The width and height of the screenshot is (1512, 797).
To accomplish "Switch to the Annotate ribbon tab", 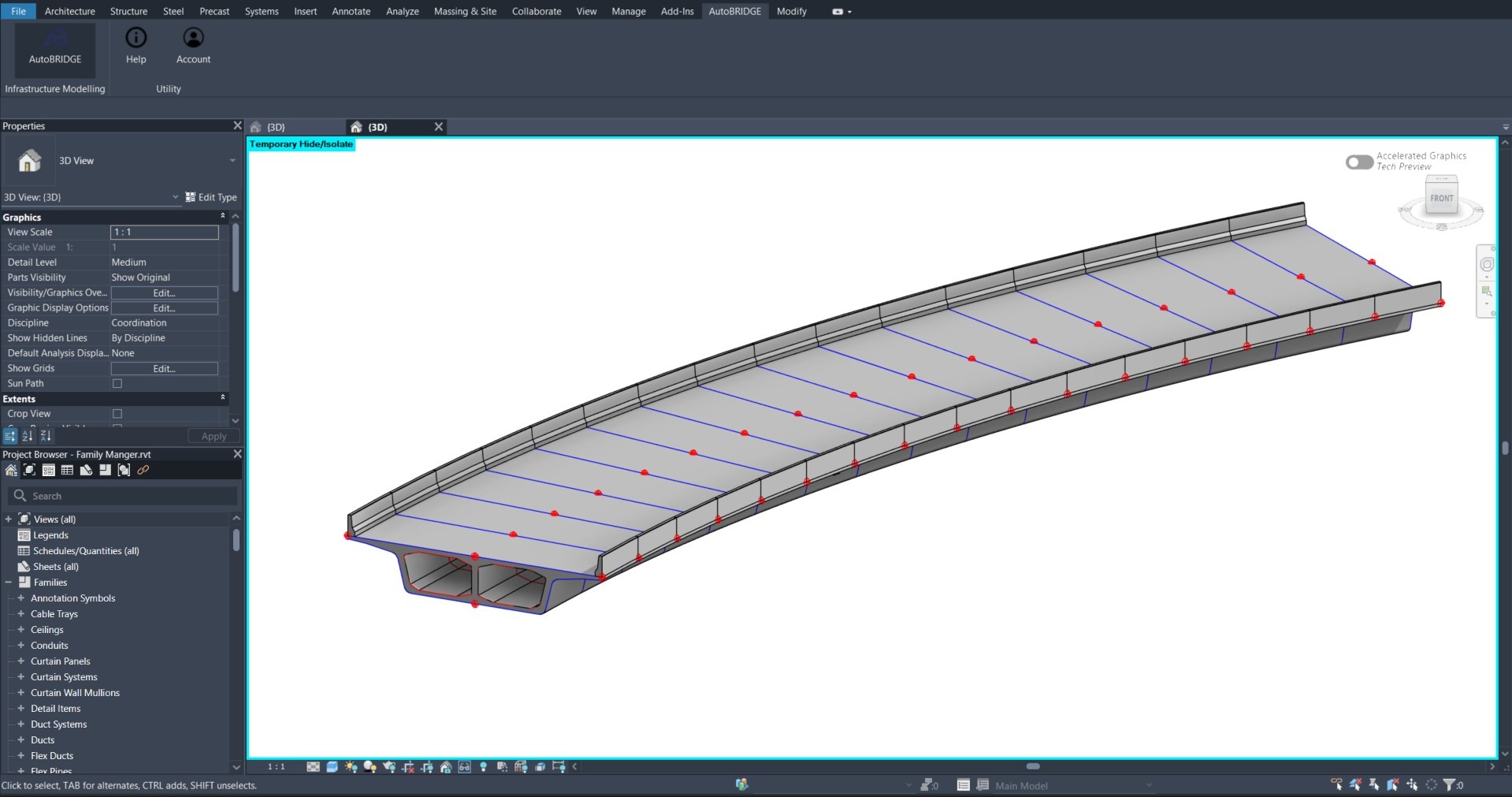I will tap(351, 11).
